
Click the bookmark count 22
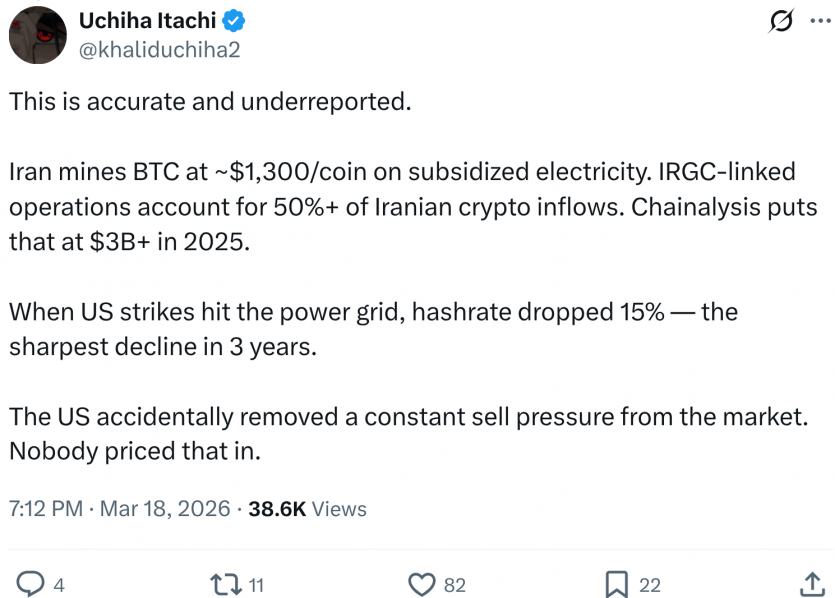tap(649, 585)
